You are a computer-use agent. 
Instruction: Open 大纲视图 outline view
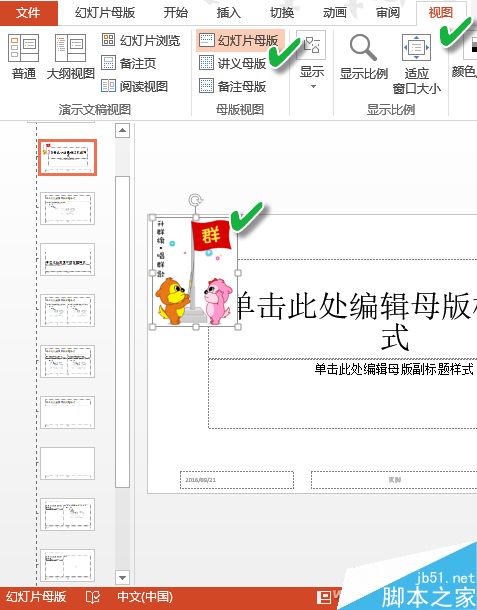(x=70, y=56)
